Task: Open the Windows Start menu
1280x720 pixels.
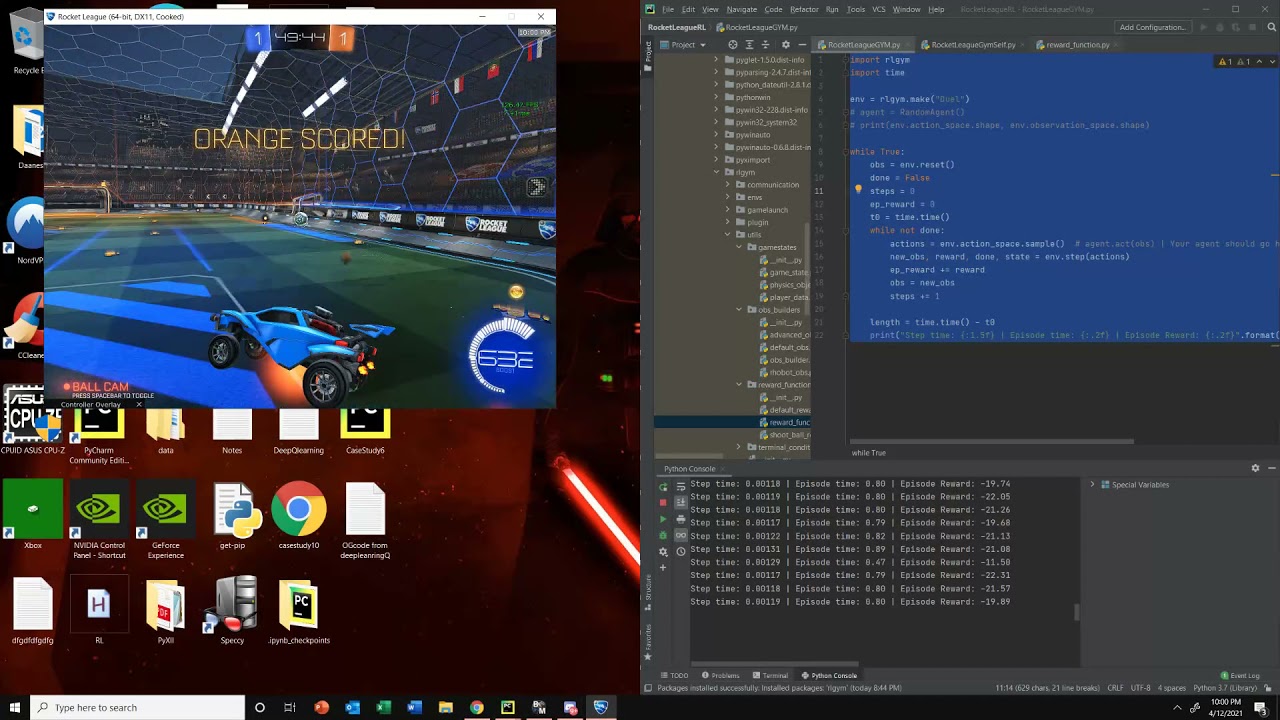Action: tap(15, 707)
